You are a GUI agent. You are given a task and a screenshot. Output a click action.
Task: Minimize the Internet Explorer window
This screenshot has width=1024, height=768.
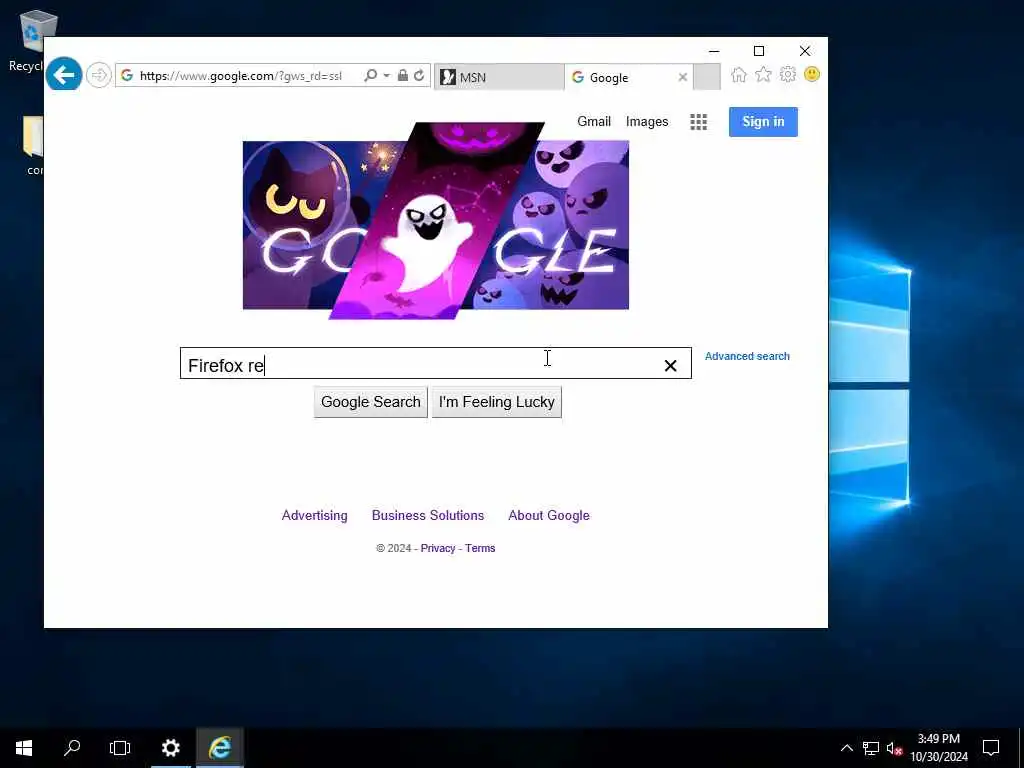coord(714,51)
